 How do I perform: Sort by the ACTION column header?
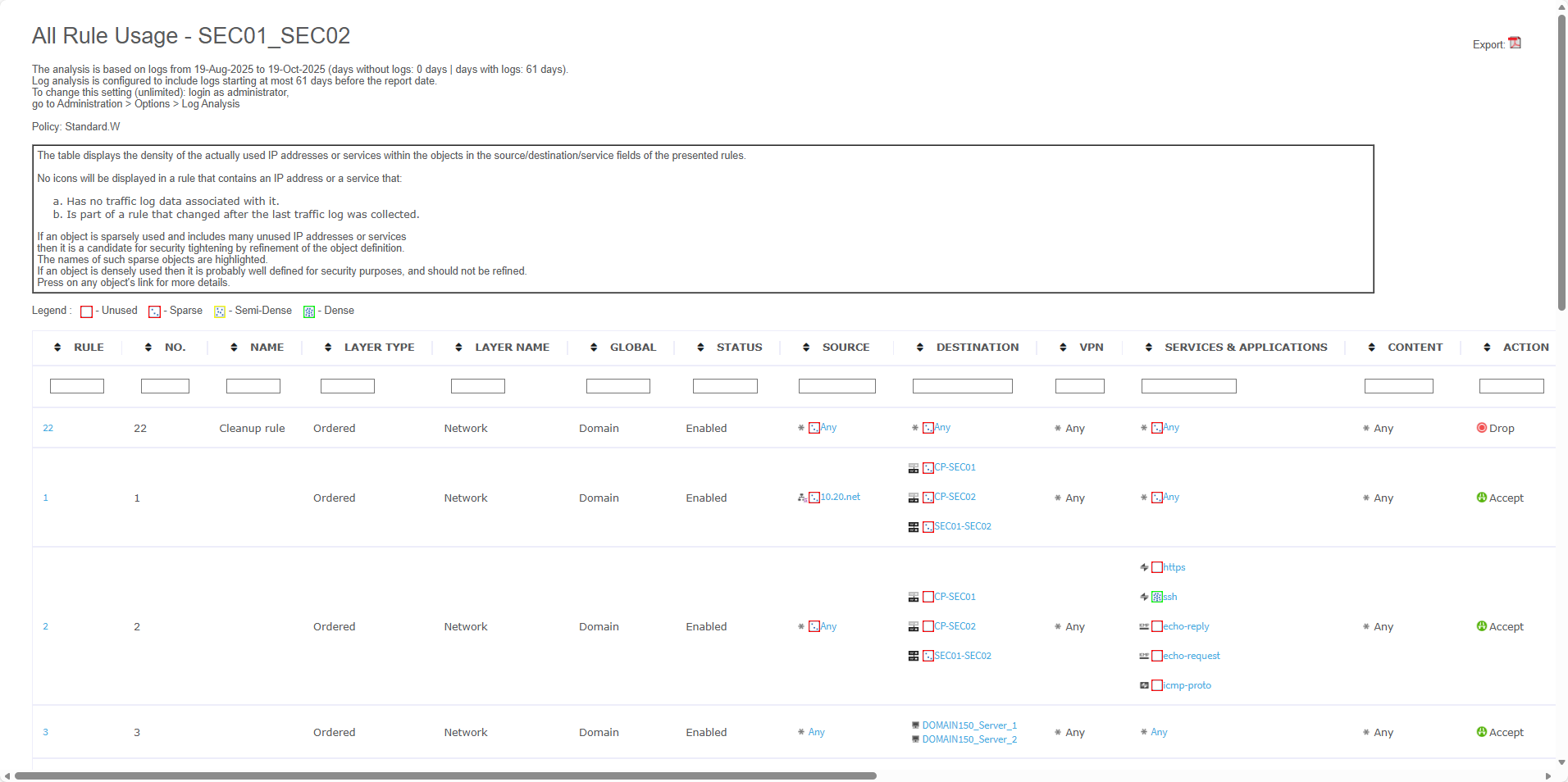coord(1525,348)
